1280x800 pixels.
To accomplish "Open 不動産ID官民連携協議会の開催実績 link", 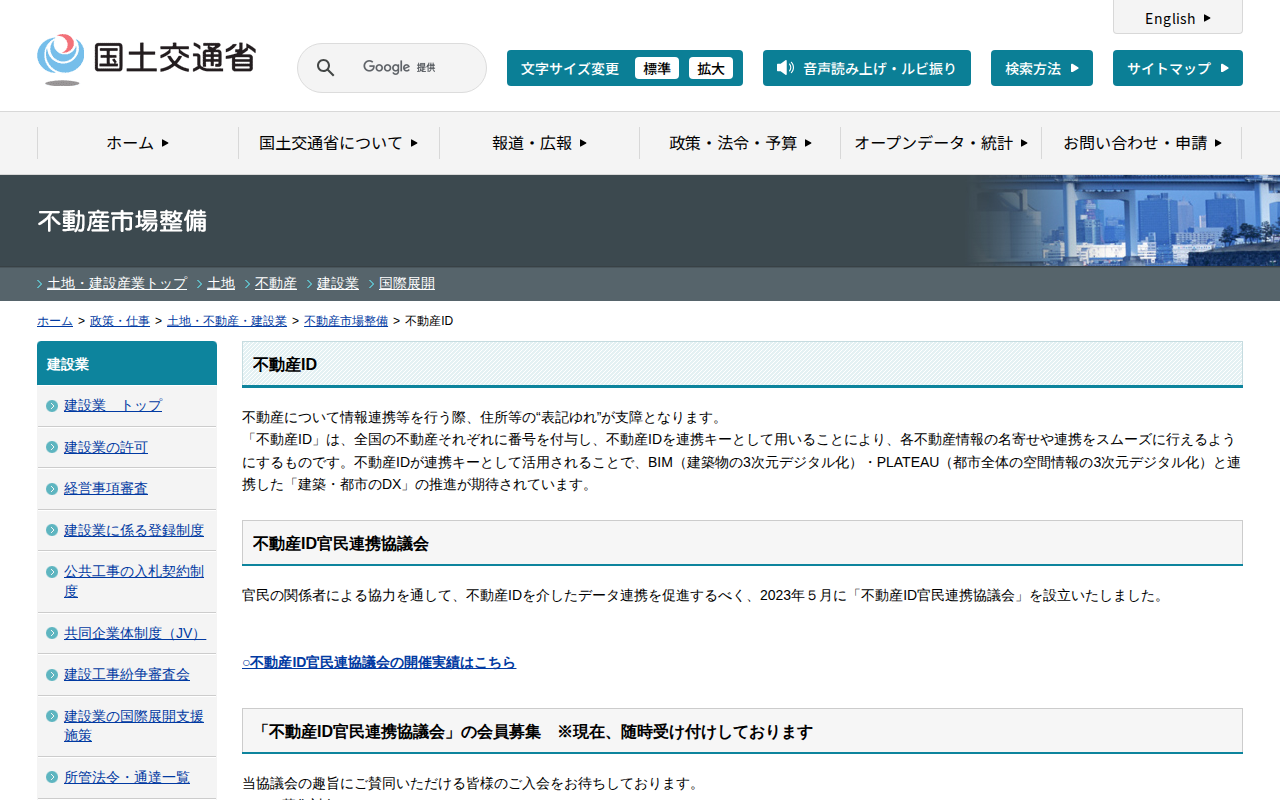I will tap(379, 662).
